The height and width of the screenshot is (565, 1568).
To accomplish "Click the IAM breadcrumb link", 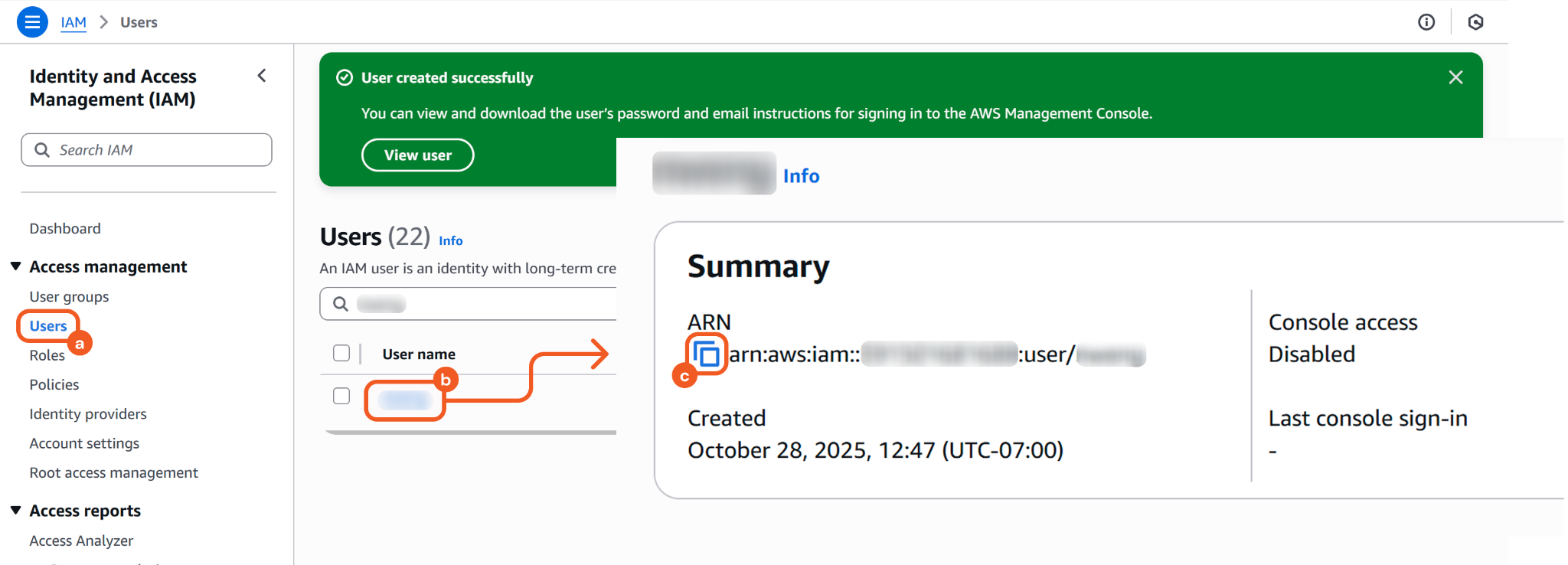I will 73,22.
